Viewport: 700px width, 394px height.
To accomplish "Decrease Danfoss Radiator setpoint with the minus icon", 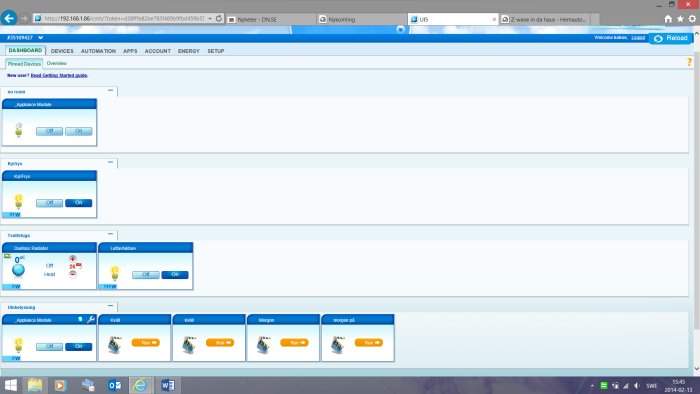I will click(72, 274).
